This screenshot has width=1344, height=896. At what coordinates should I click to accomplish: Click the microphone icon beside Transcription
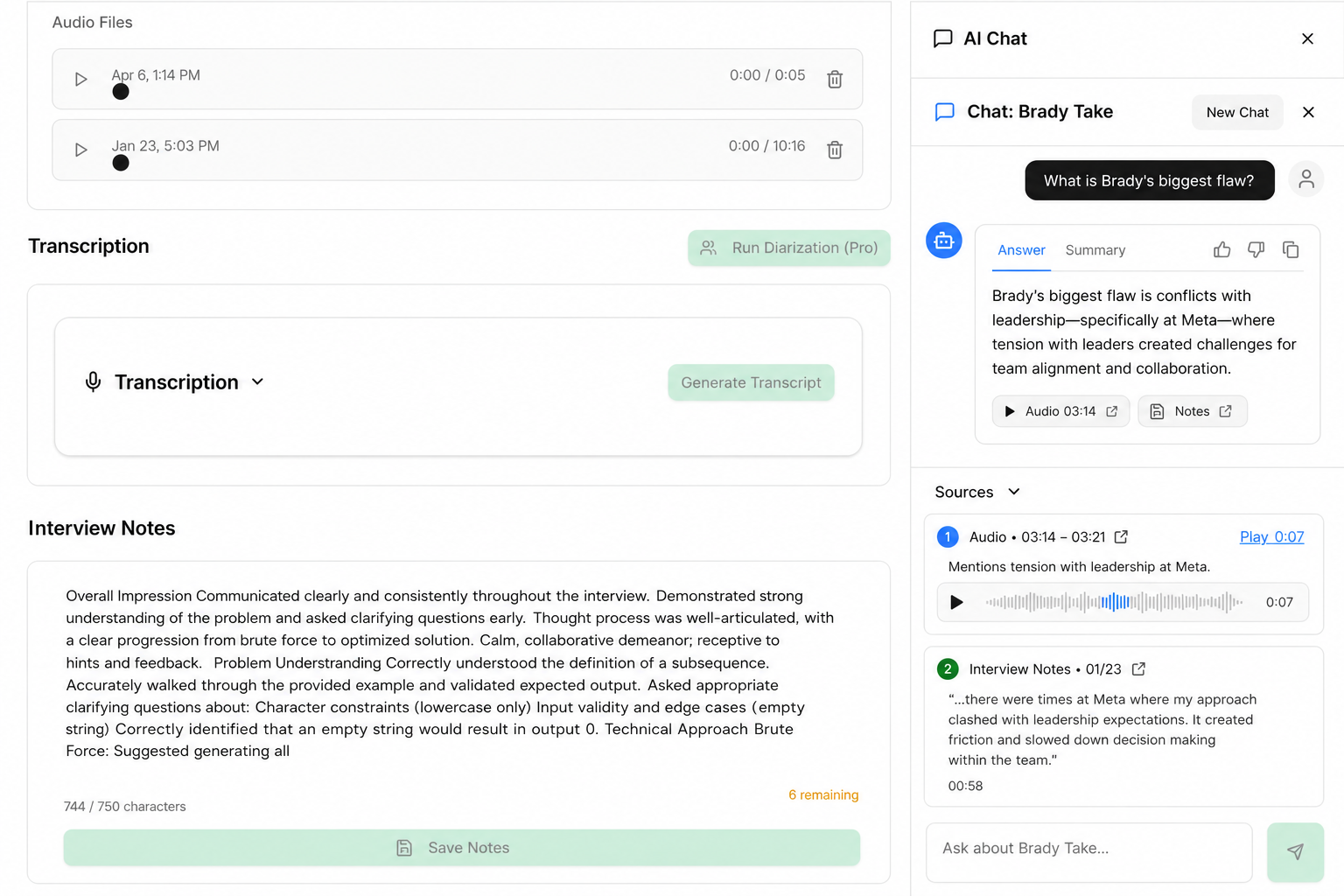click(93, 381)
